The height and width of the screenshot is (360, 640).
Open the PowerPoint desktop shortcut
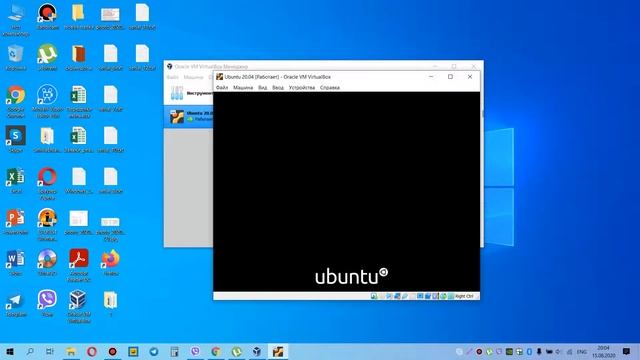tap(16, 221)
